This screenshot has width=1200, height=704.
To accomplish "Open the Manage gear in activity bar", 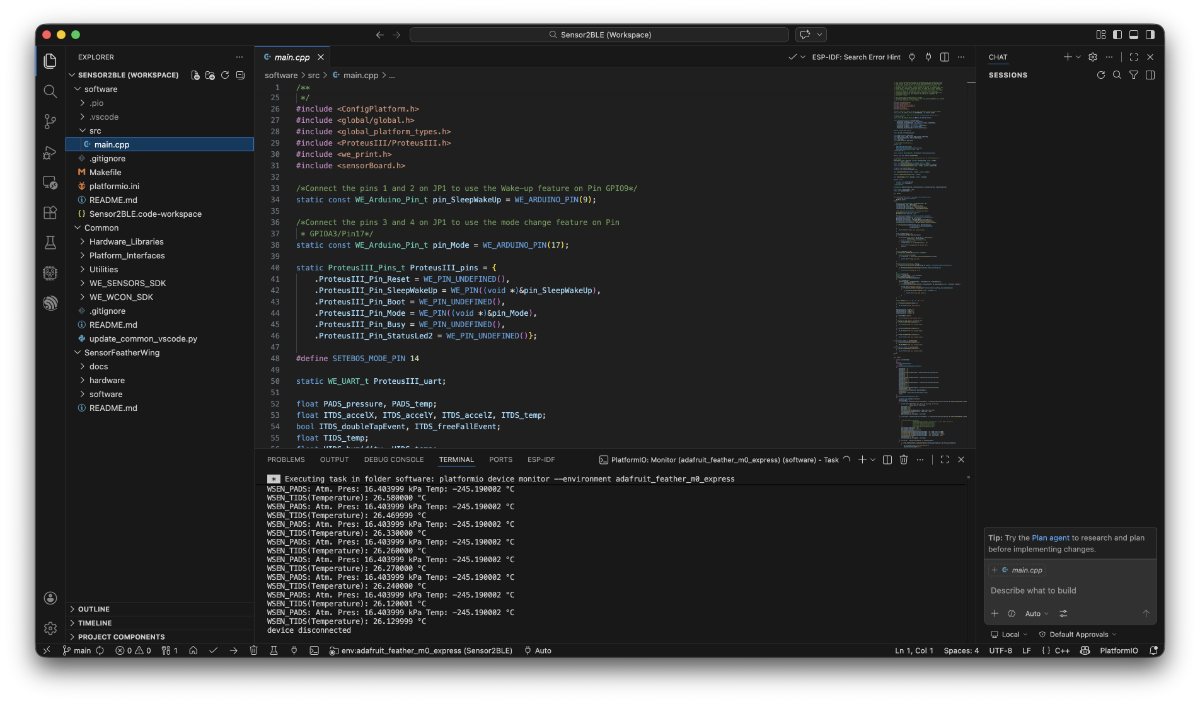I will [x=50, y=628].
